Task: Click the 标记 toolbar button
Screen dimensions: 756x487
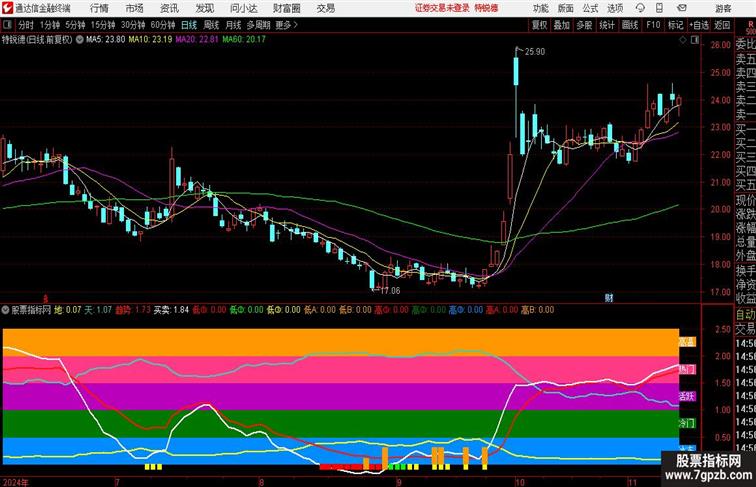Action: pos(675,25)
